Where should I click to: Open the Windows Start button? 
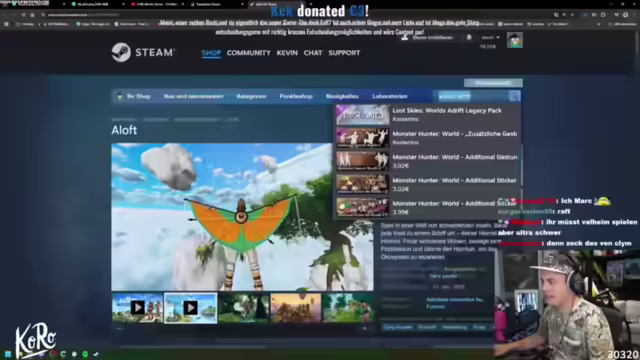8,354
